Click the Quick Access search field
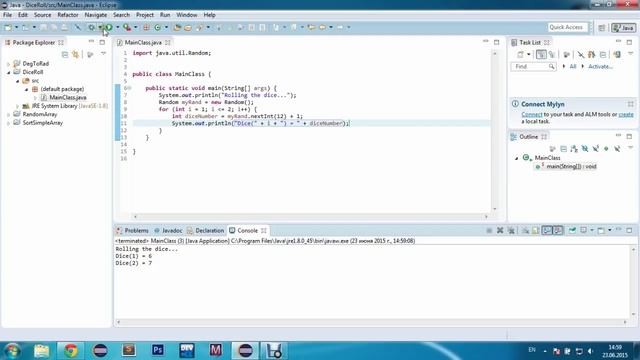640x360 pixels. point(568,27)
